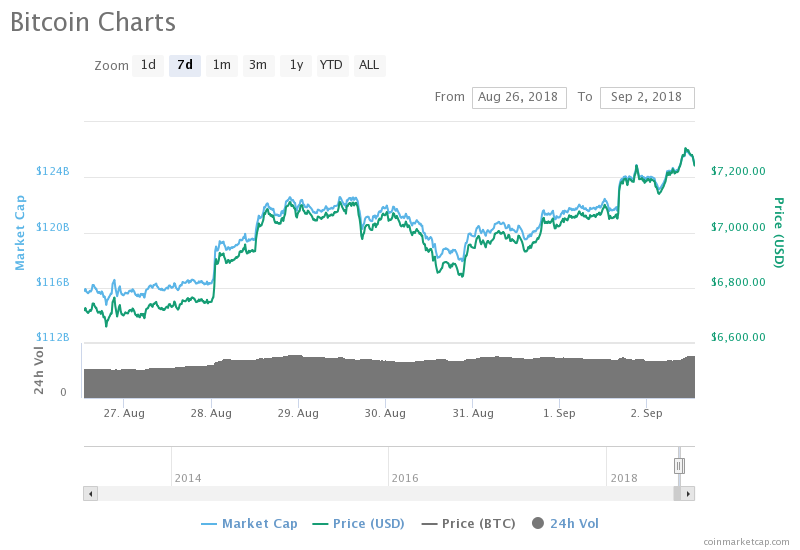
Task: Click the 29. Aug axis label
Action: point(298,413)
